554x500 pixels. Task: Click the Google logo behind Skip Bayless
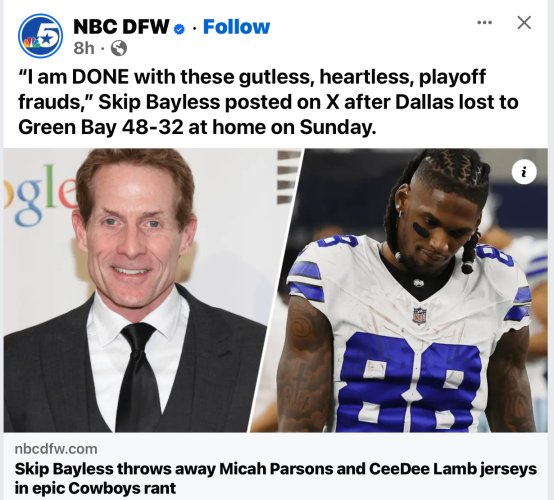41,194
